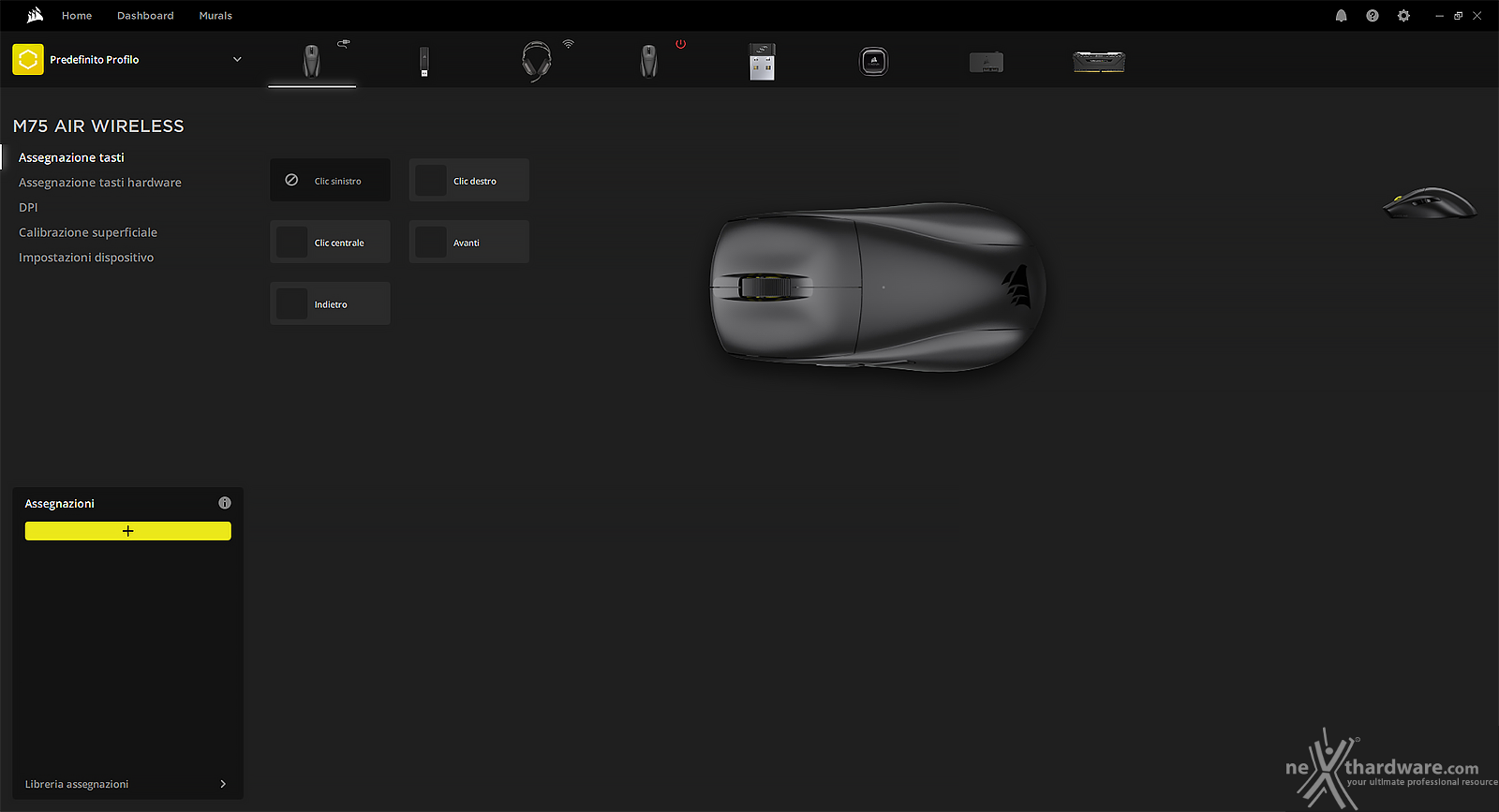Open Assegnazione tasti section
This screenshot has height=812, width=1499.
click(x=71, y=157)
